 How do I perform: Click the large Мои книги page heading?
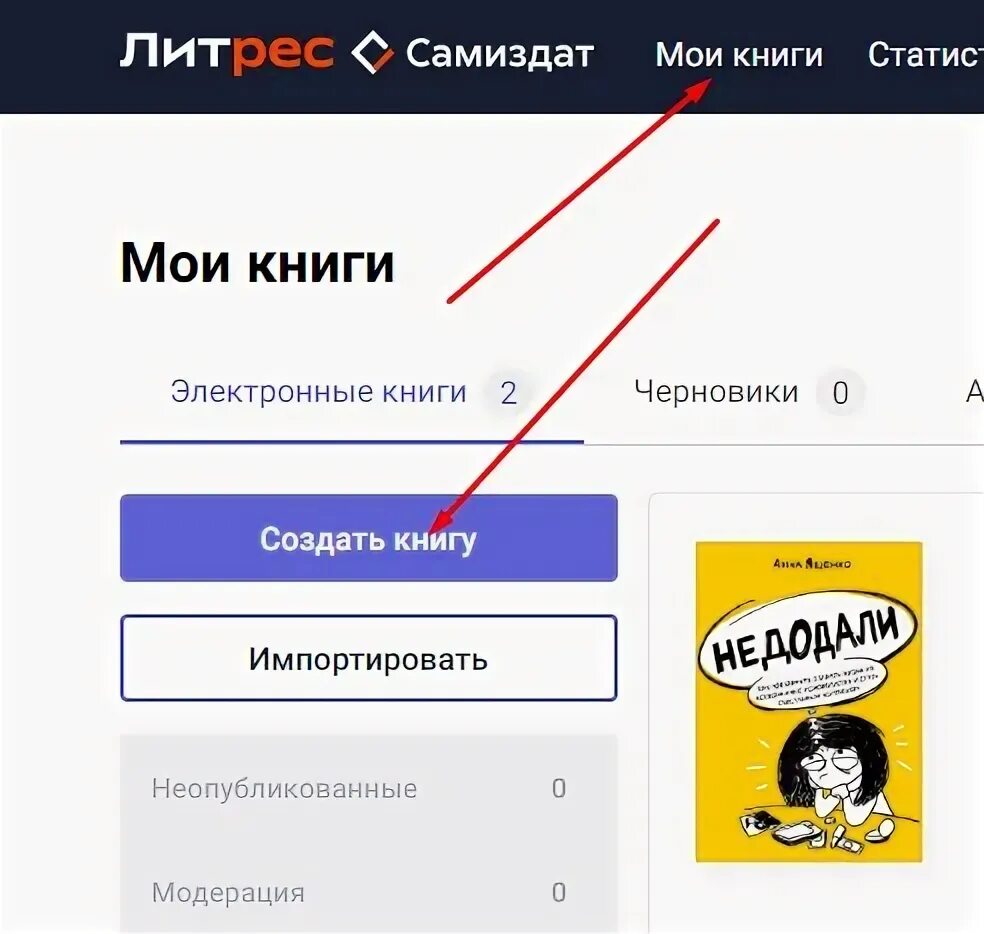[x=257, y=263]
